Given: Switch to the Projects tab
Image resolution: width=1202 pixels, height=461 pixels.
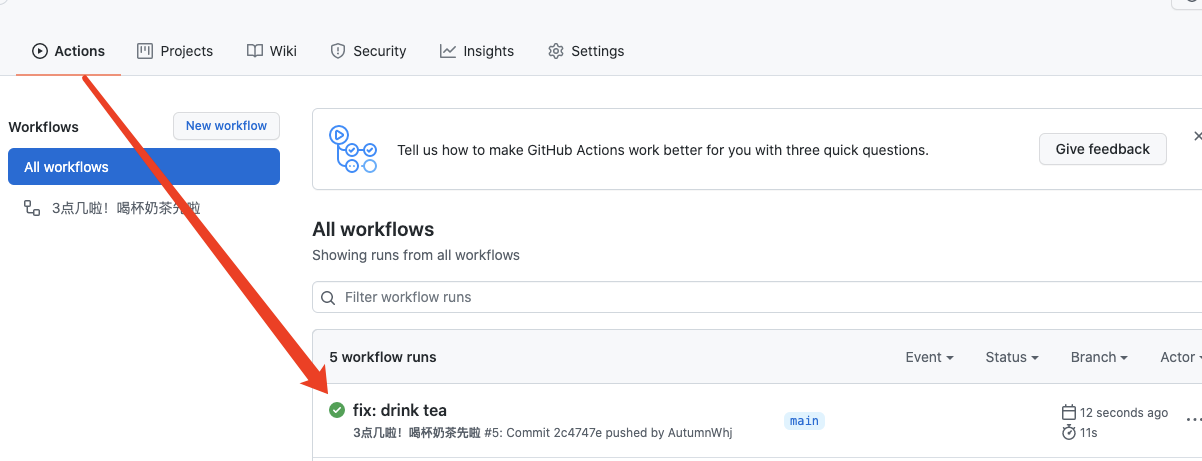Looking at the screenshot, I should coord(175,51).
